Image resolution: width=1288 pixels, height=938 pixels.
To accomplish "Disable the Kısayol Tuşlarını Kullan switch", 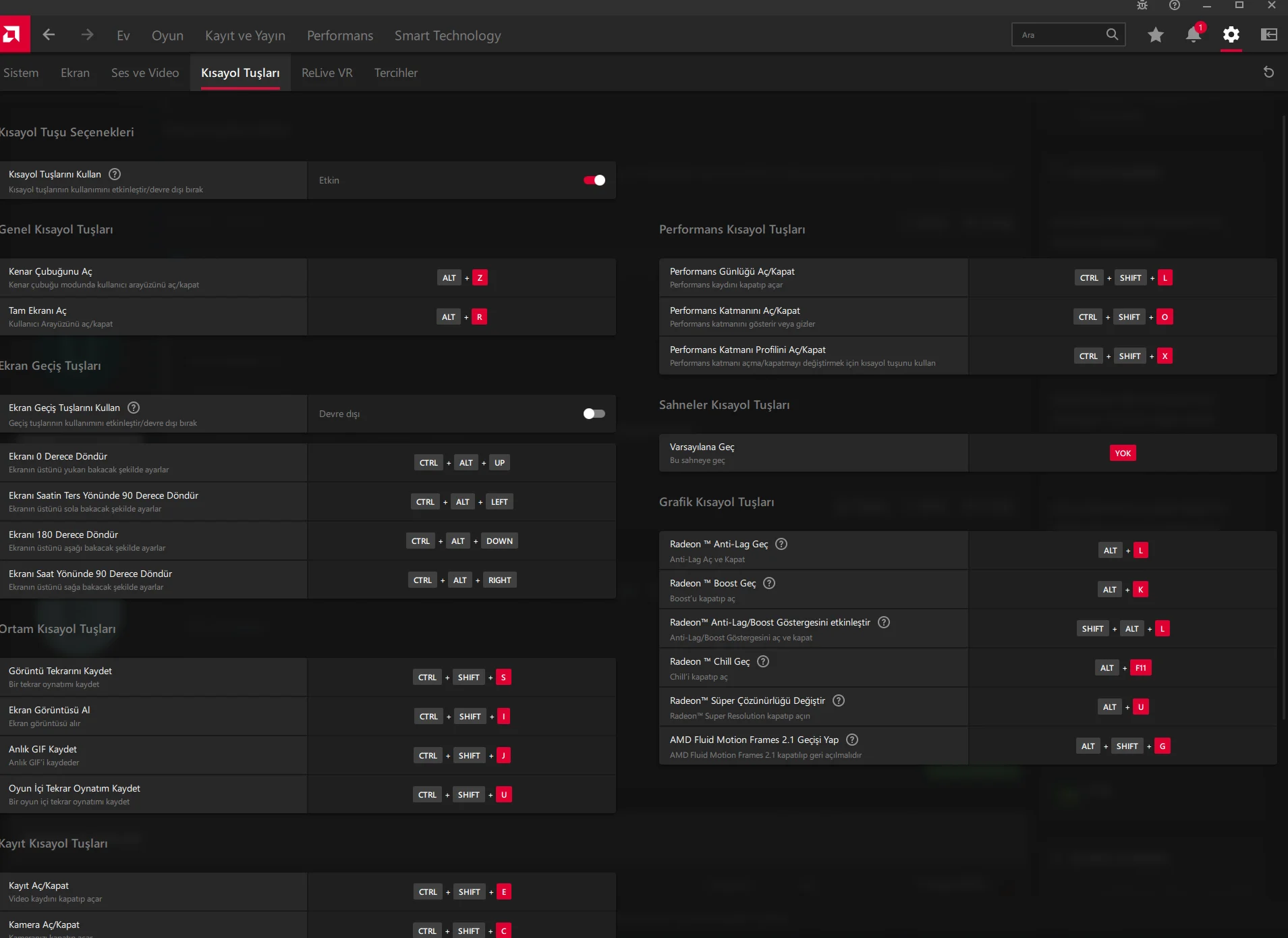I will click(x=594, y=180).
